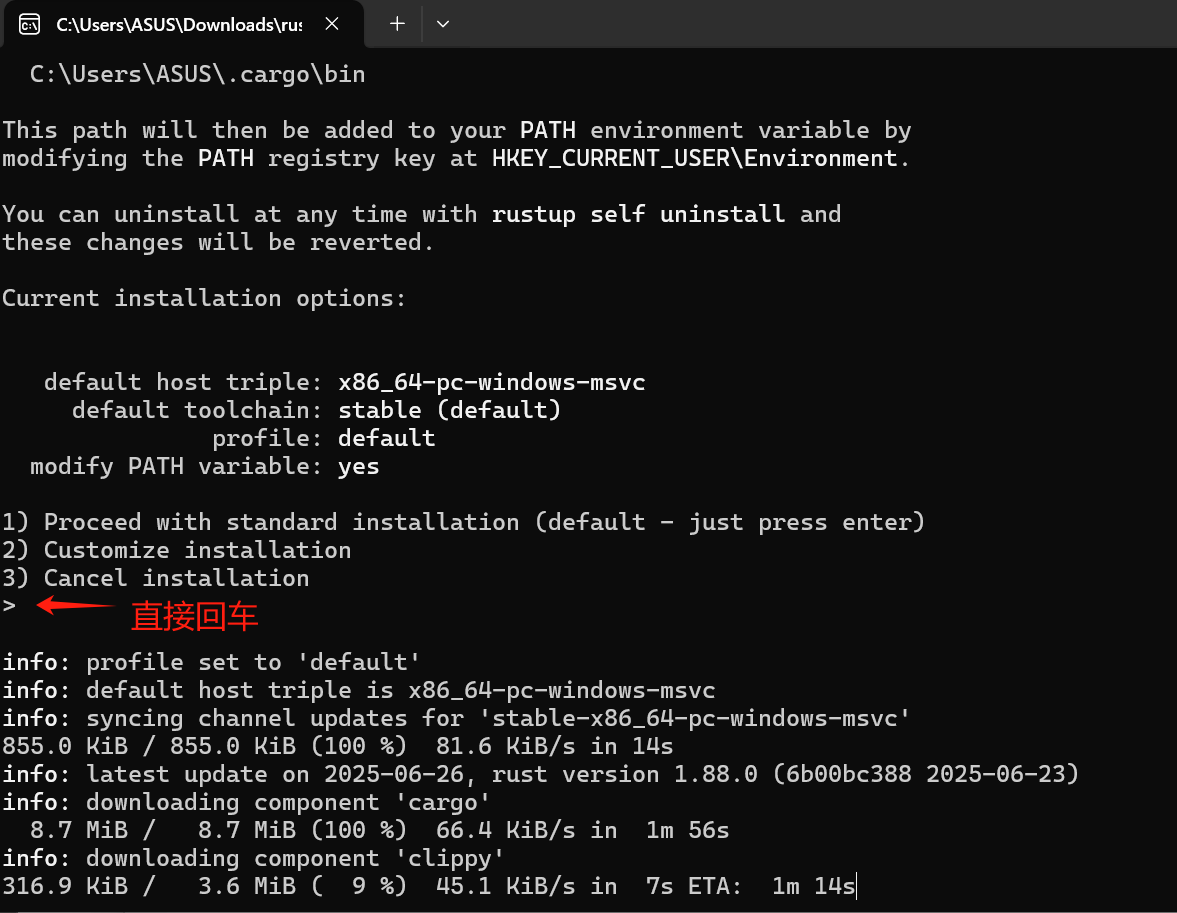1177x913 pixels.
Task: Click option '1) Proceed with standard installation'
Action: (x=462, y=521)
